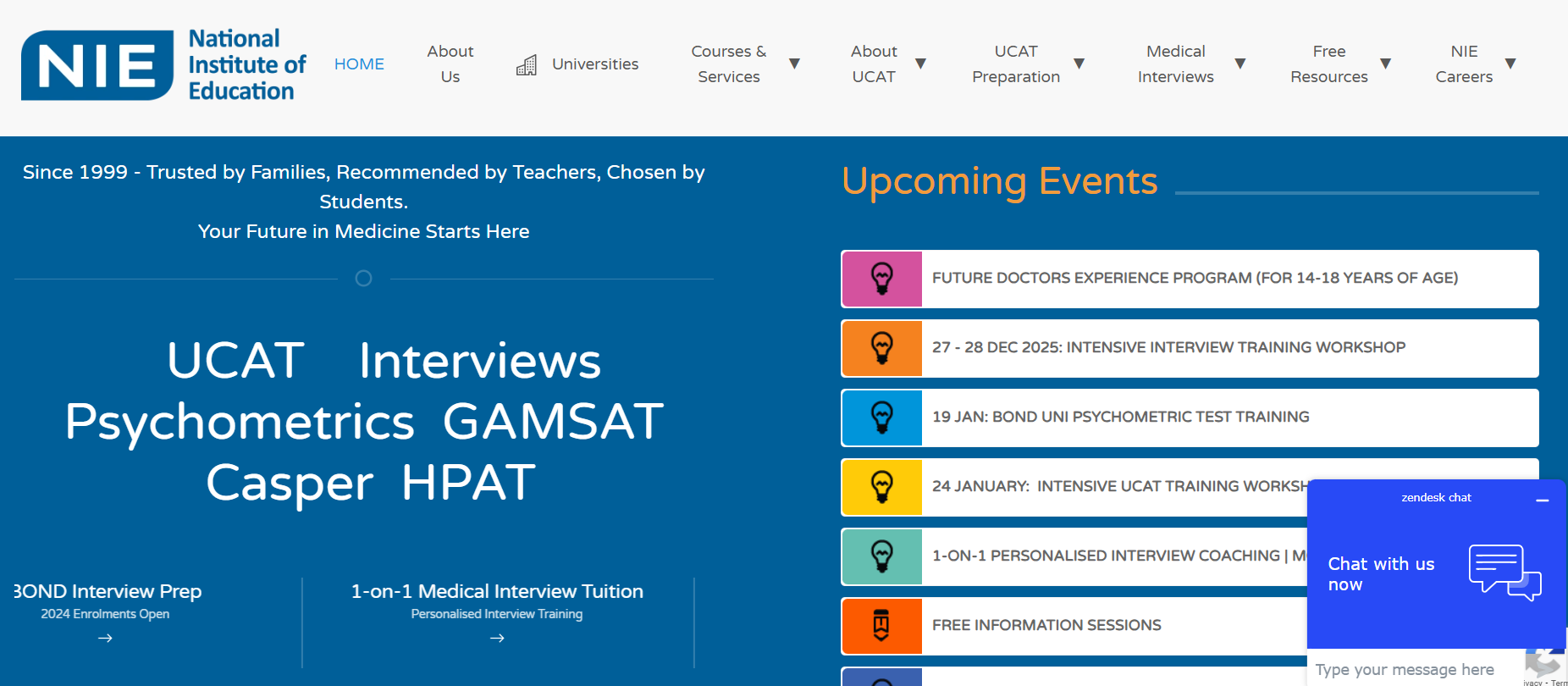The height and width of the screenshot is (686, 1568).
Task: Click the Chat with us now text
Action: pos(1381,574)
